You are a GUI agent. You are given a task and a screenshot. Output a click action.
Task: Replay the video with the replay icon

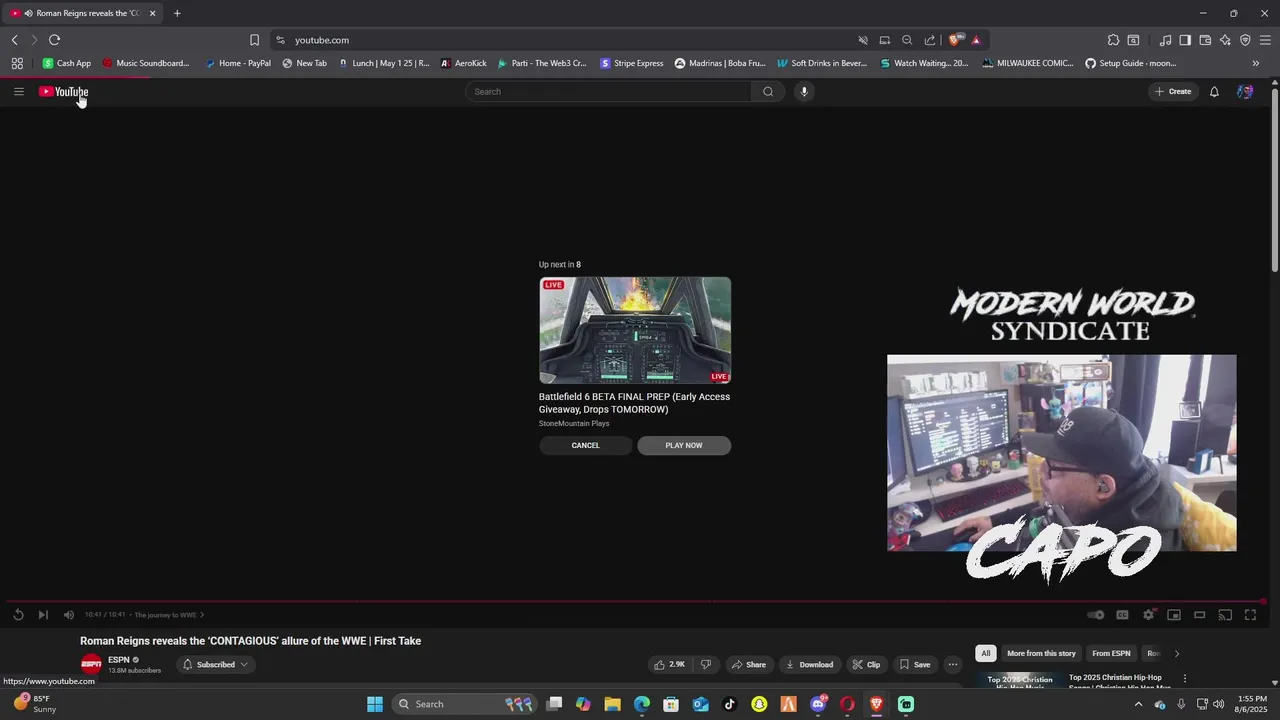tap(18, 615)
